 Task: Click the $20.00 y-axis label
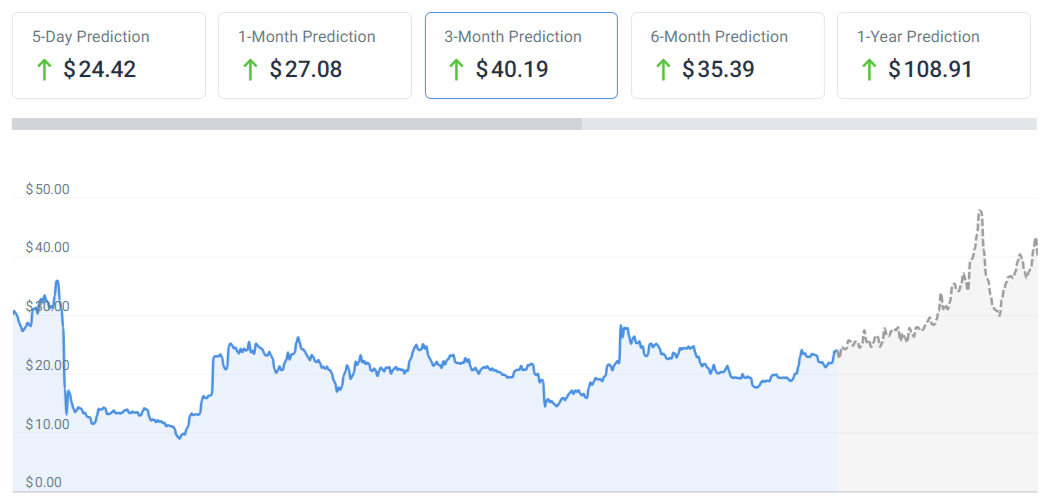(47, 365)
